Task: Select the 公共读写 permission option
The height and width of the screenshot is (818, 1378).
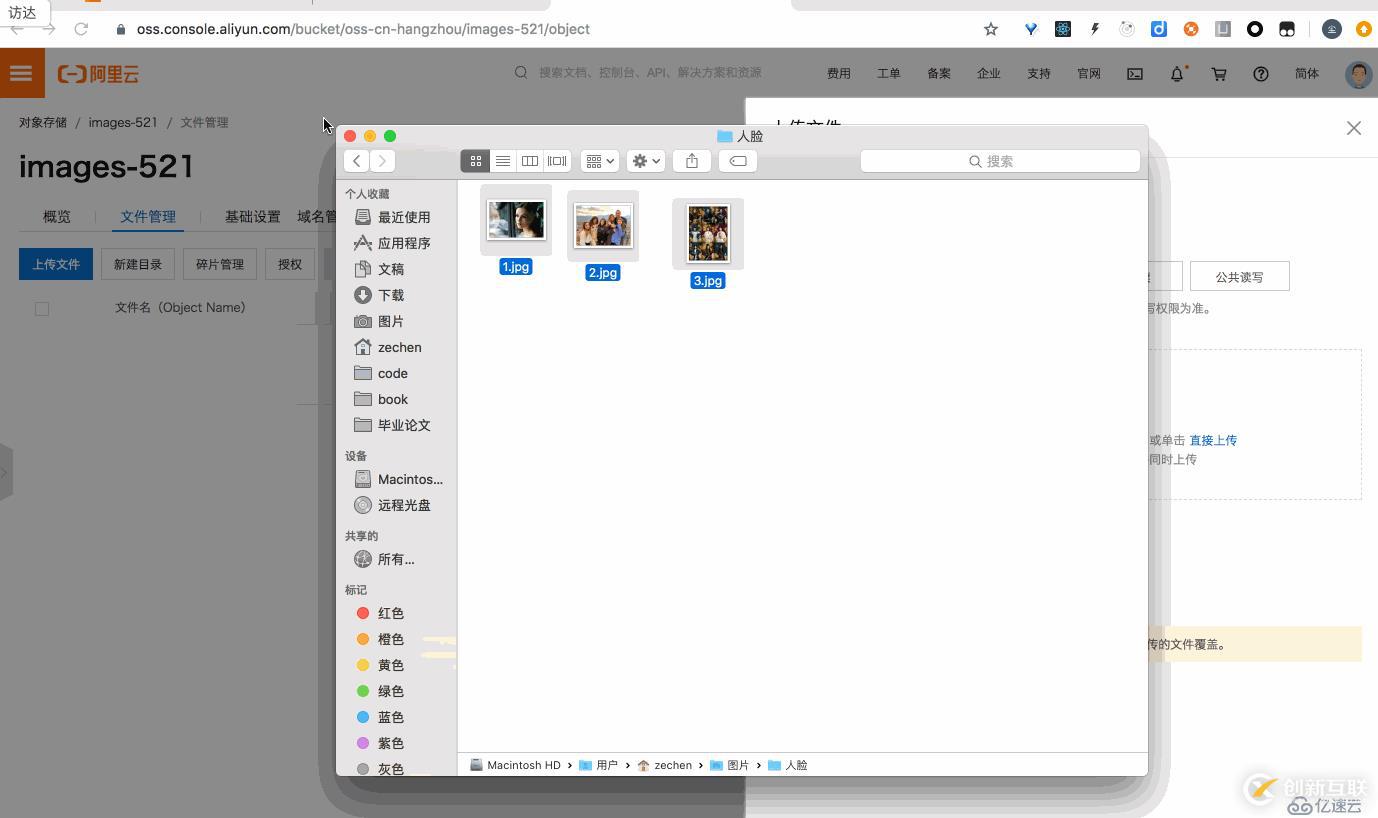Action: click(1239, 276)
